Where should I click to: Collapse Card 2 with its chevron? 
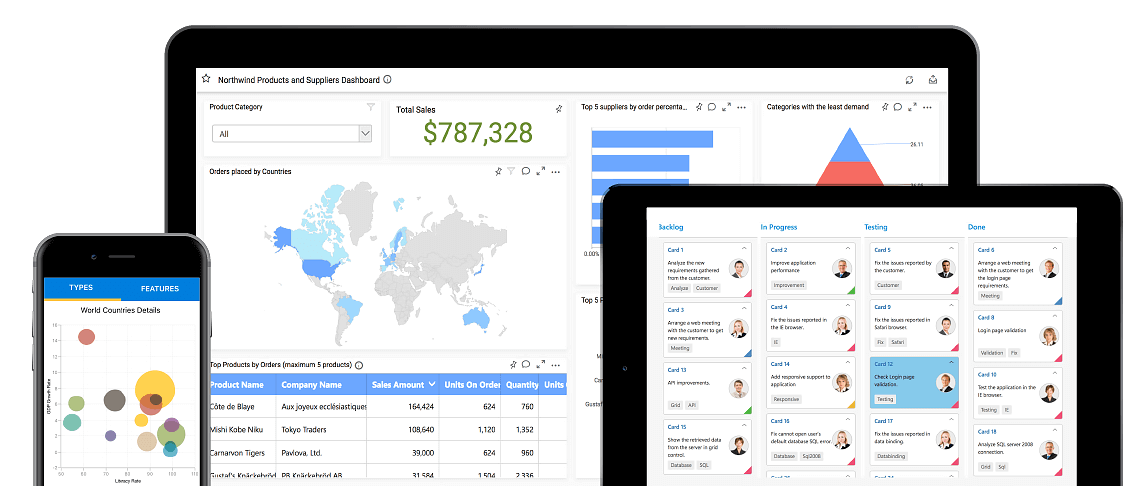click(x=848, y=249)
